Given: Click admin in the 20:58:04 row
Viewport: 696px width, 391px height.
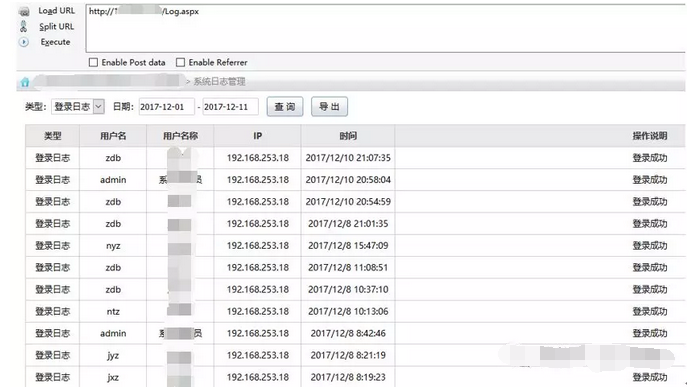Looking at the screenshot, I should pyautogui.click(x=113, y=180).
